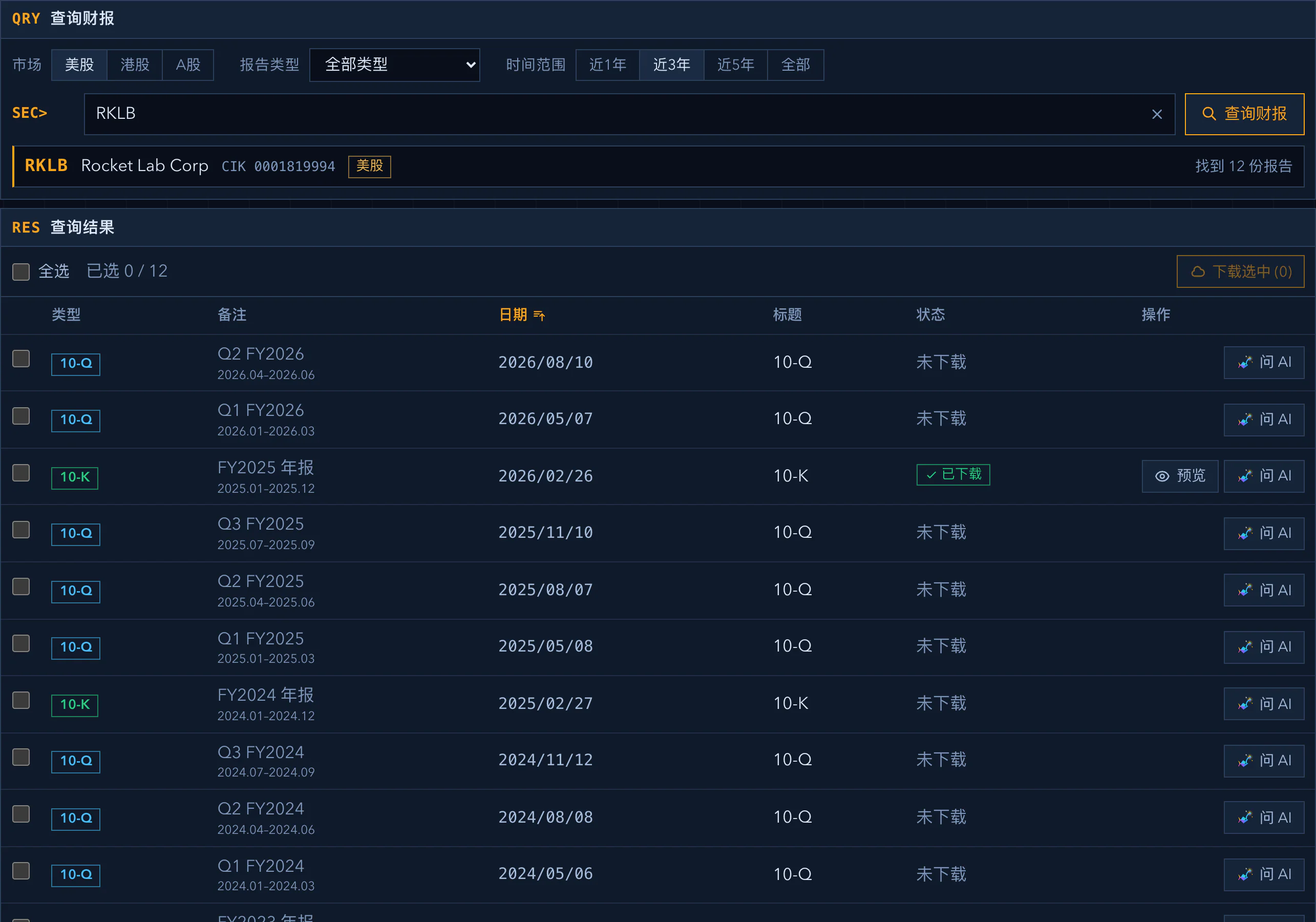
Task: Preview the FY2025 年报 10-K report
Action: click(x=1180, y=476)
